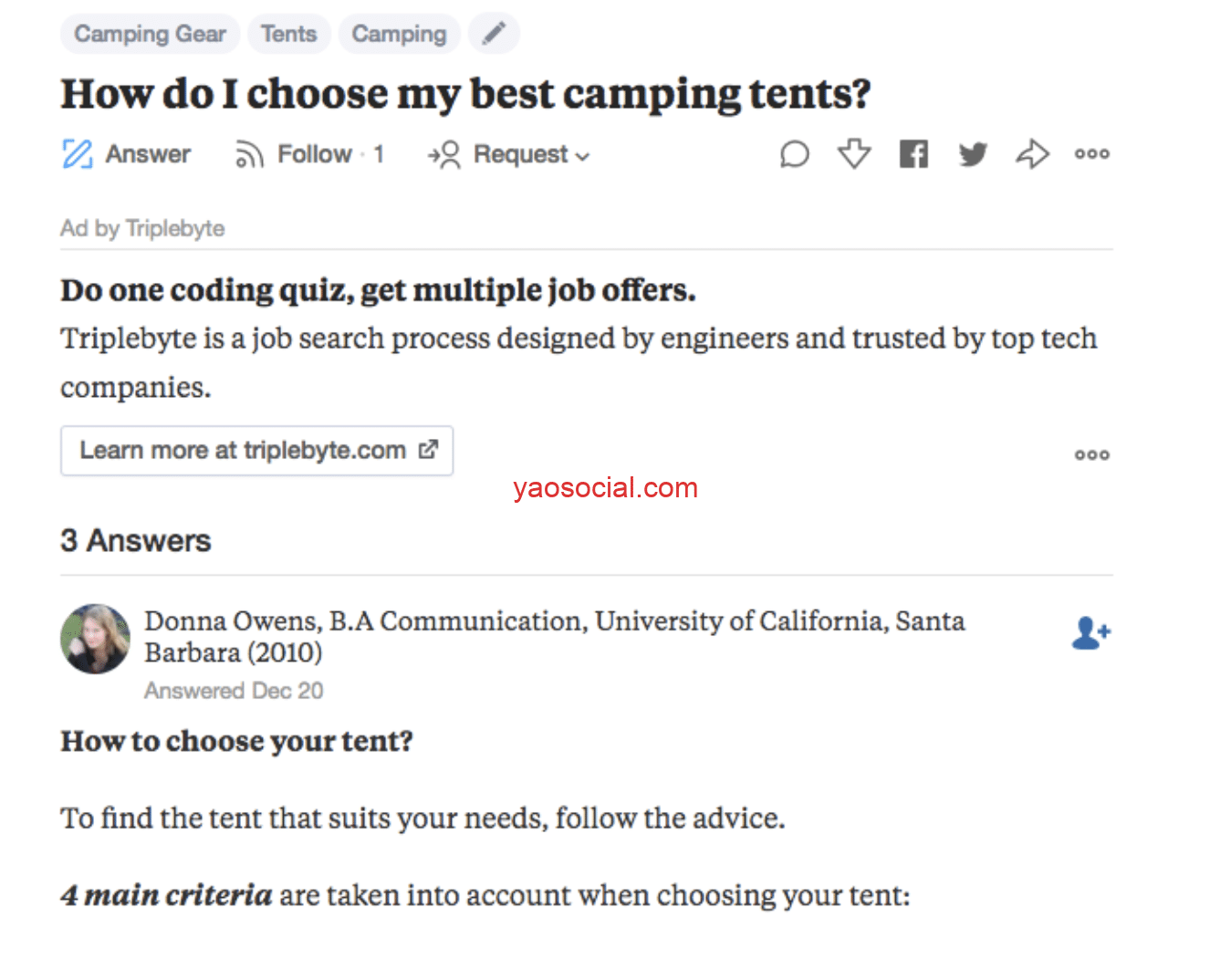Click Learn more at triplebyte.com
Screen dimensions: 1210x980
click(257, 451)
